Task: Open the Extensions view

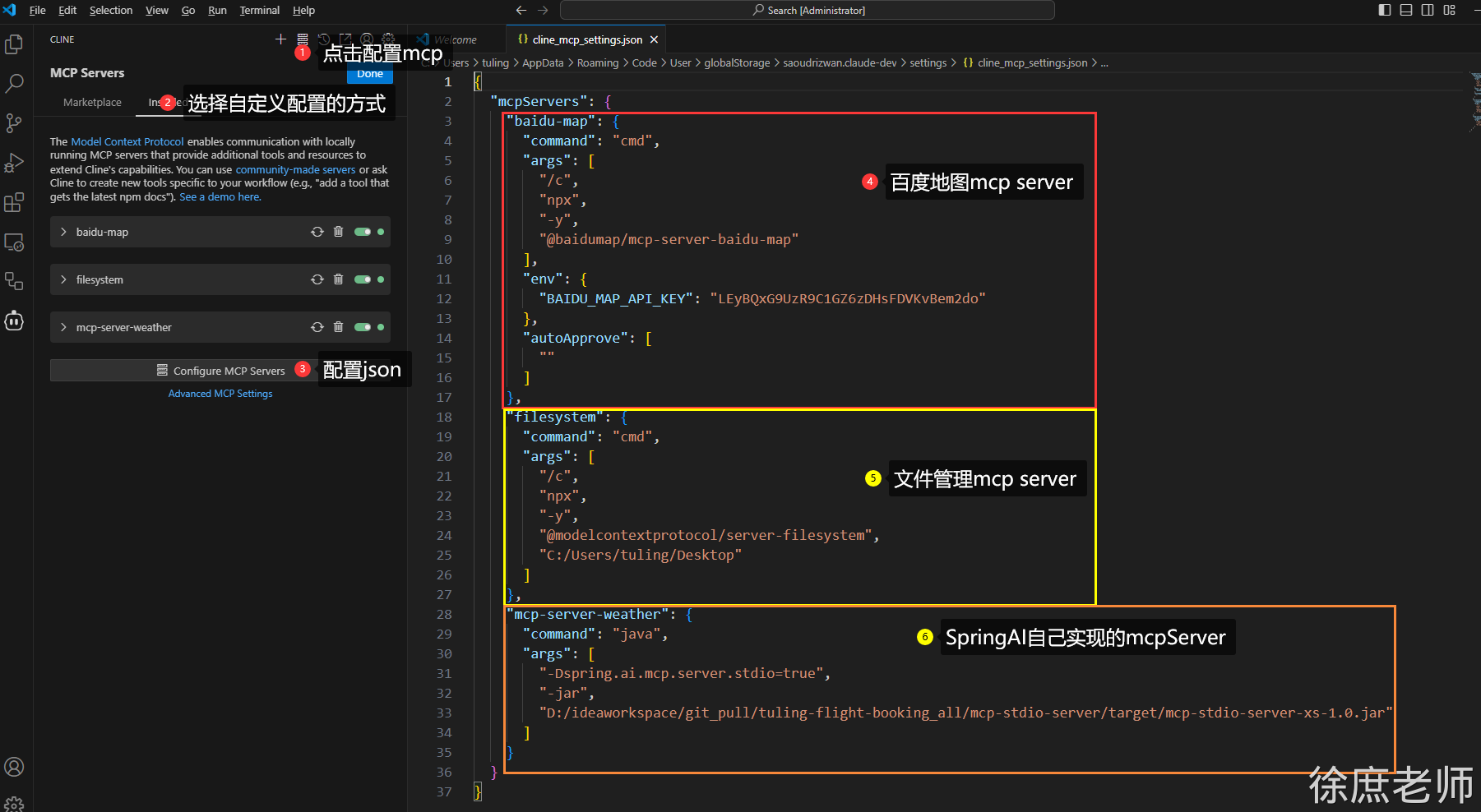Action: coord(14,202)
